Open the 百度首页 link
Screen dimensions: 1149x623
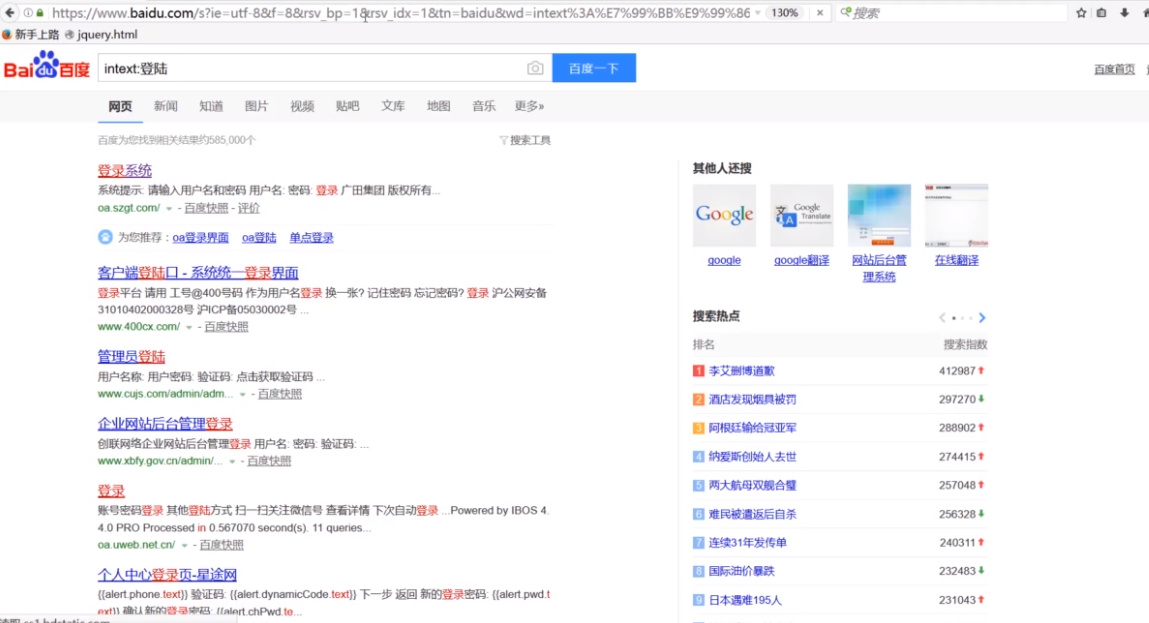pos(1114,69)
